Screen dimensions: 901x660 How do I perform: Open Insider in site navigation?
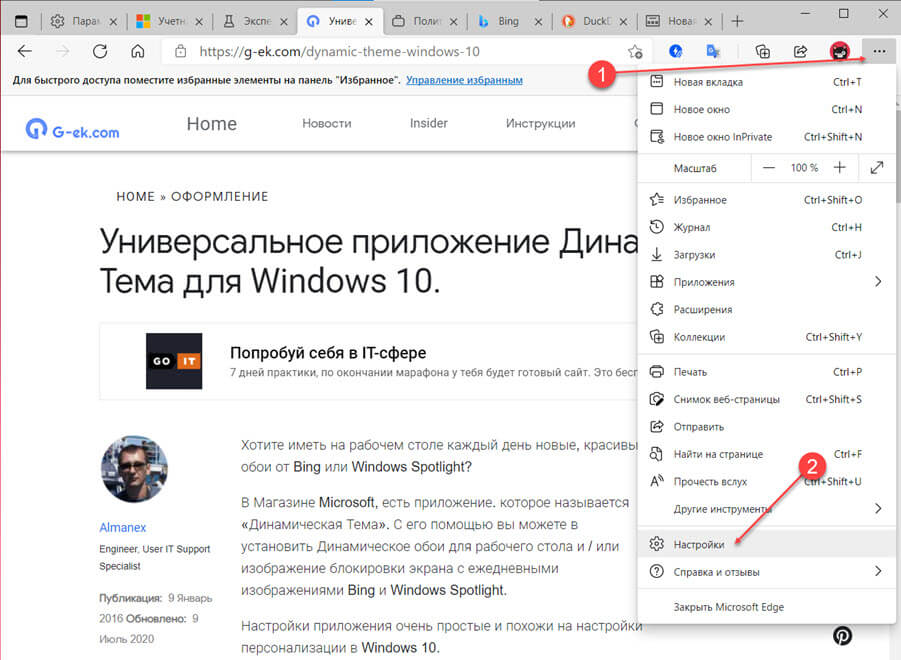point(429,123)
